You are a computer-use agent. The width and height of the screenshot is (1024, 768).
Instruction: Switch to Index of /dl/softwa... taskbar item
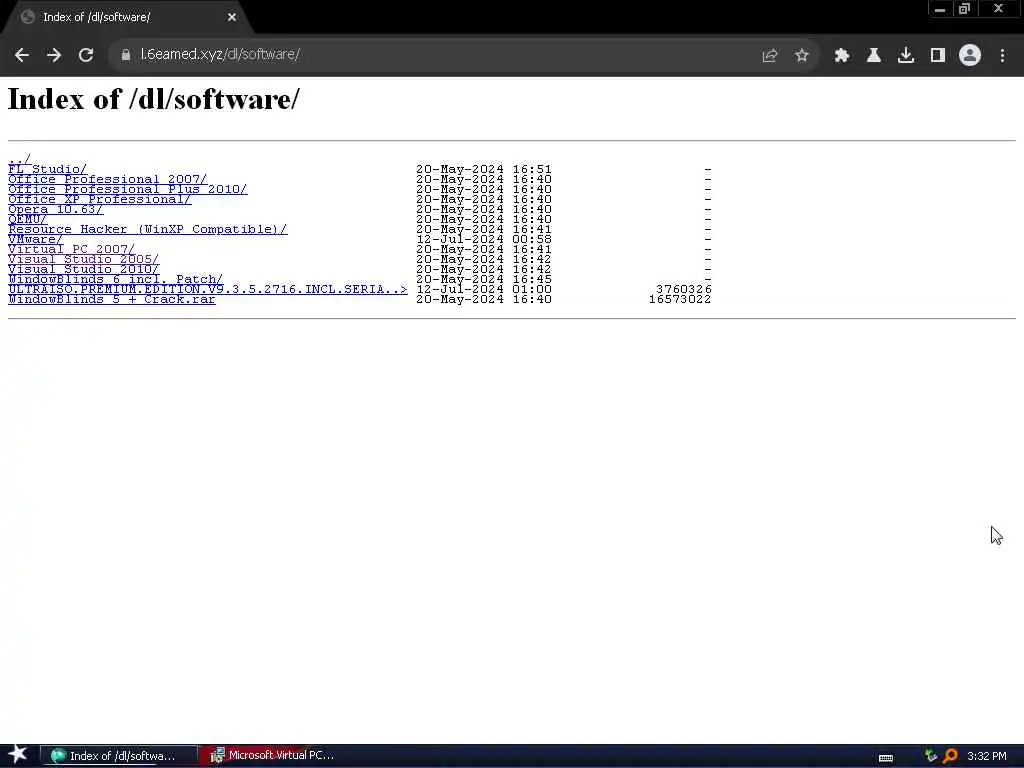click(118, 756)
